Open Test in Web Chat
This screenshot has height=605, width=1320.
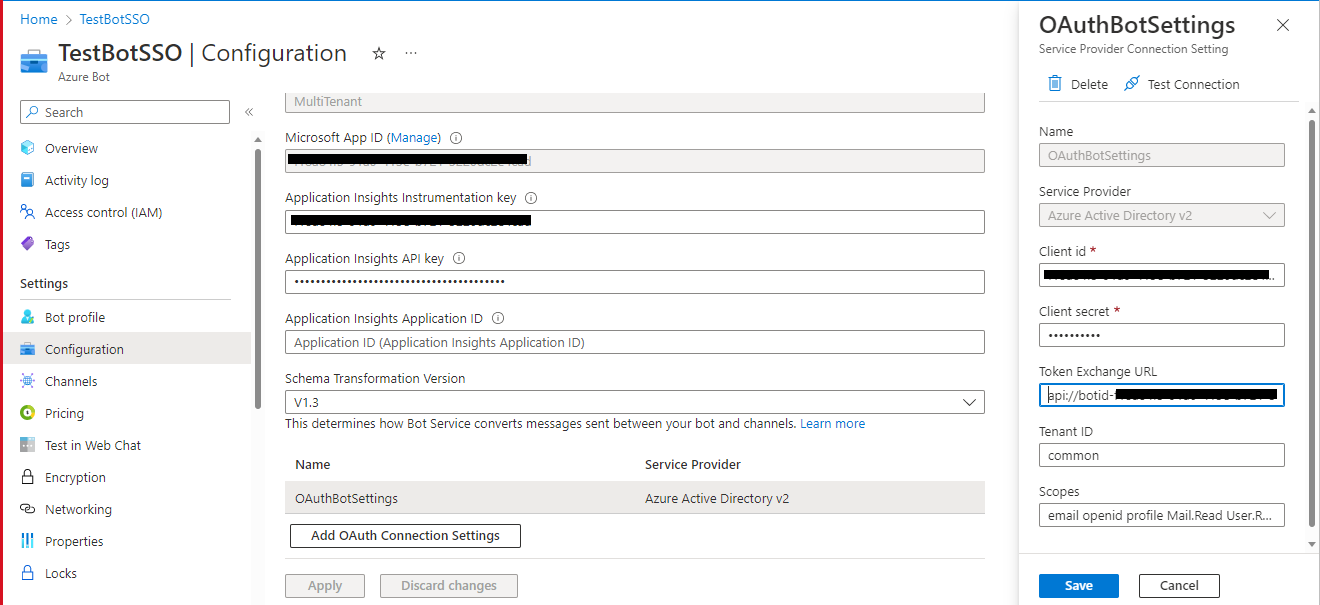93,445
